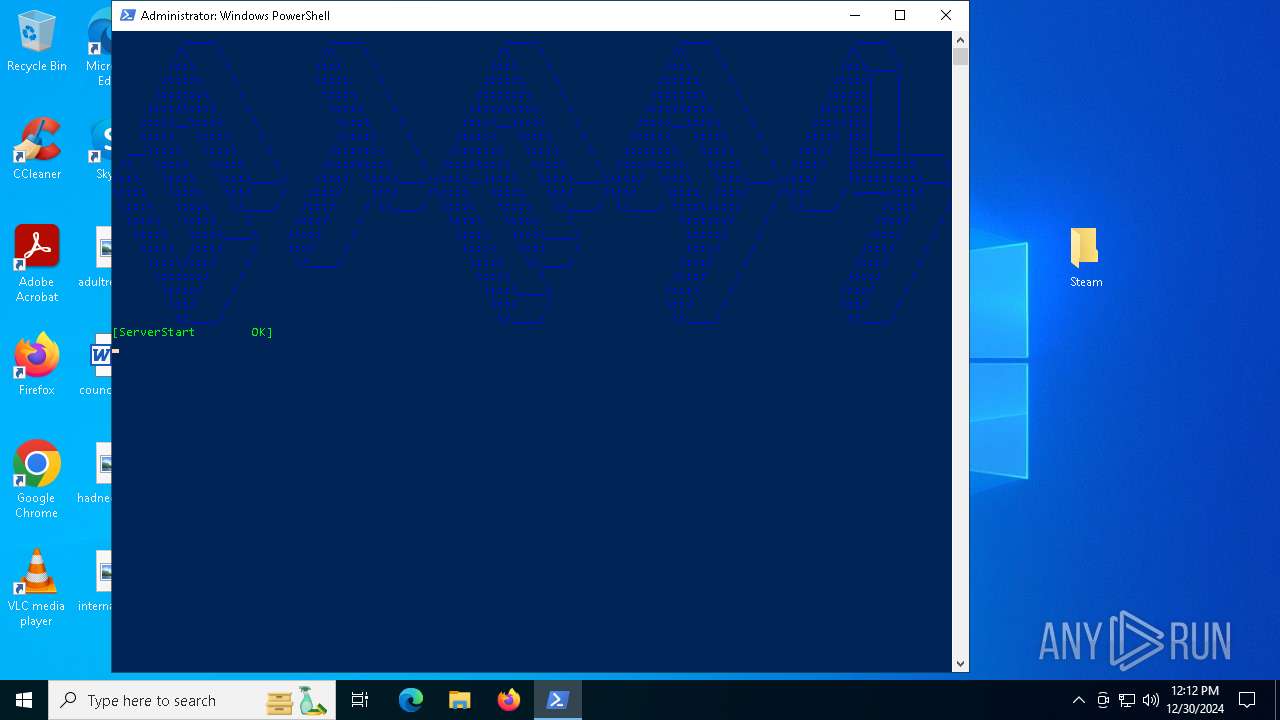
Task: Open Firefox desktop shortcut
Action: (37, 365)
